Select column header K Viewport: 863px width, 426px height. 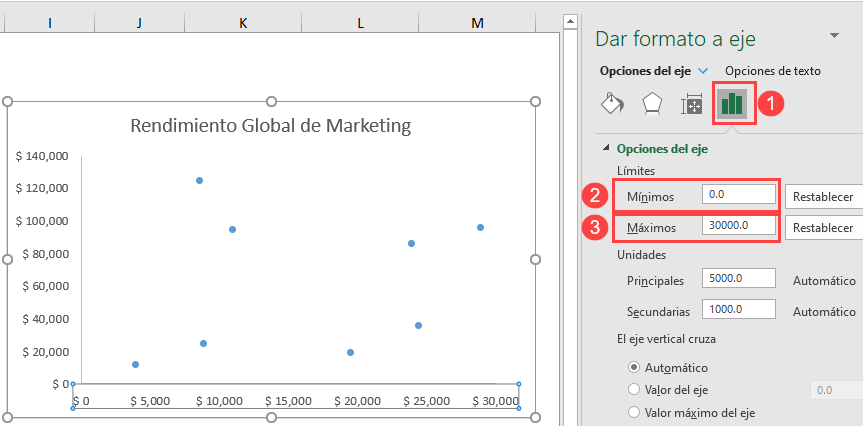(243, 23)
